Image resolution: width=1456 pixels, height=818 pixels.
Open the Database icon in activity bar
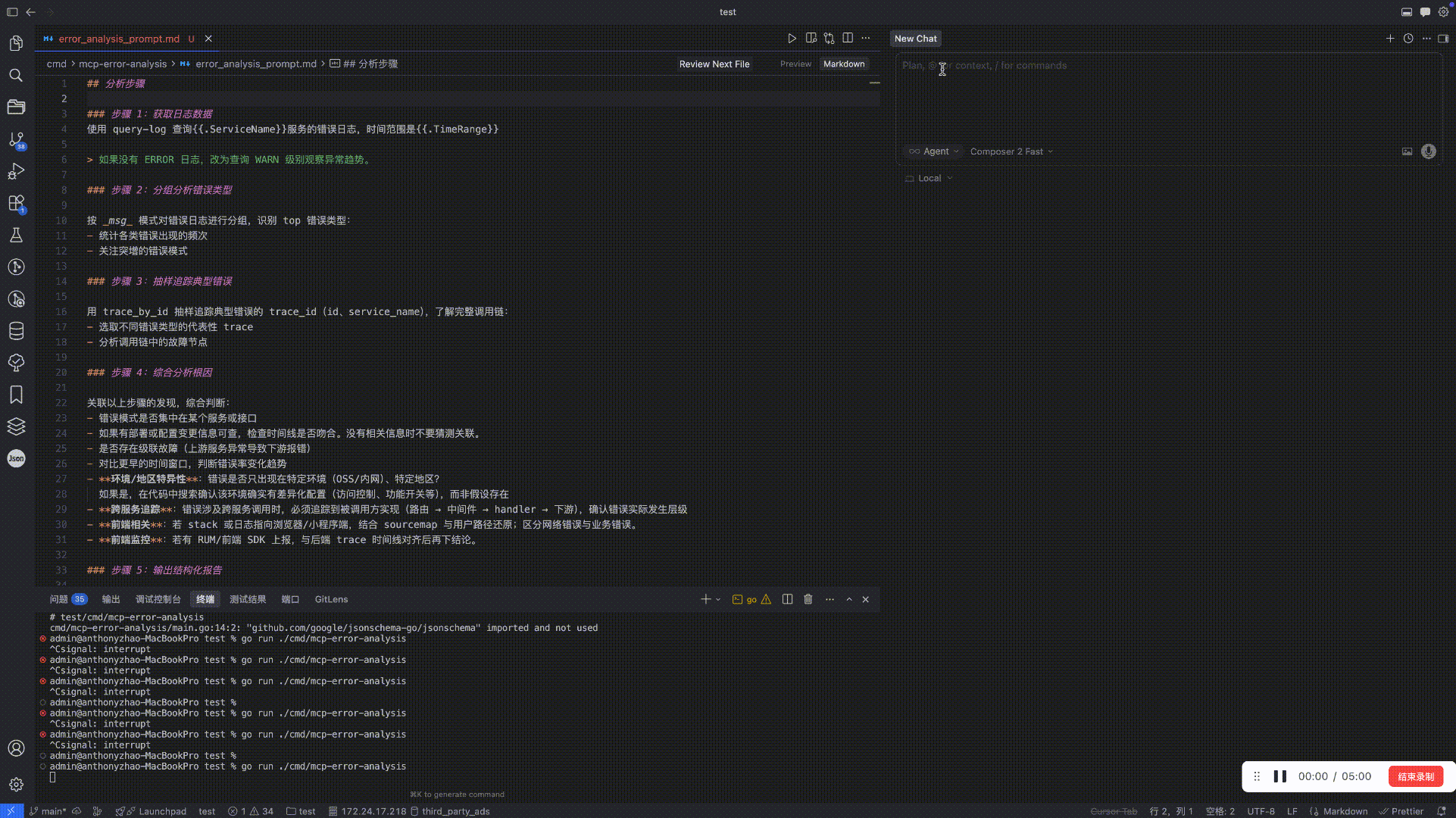pos(16,331)
